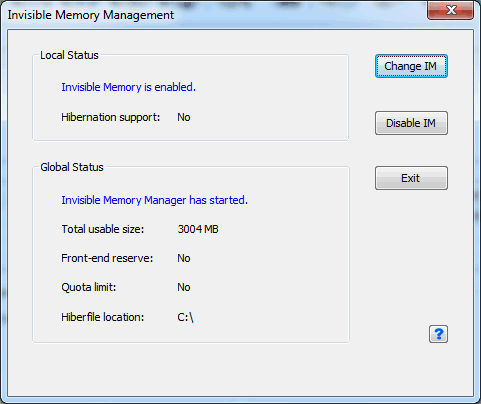This screenshot has height=404, width=481.
Task: Select the C:\ hiberfile location value
Action: (185, 317)
